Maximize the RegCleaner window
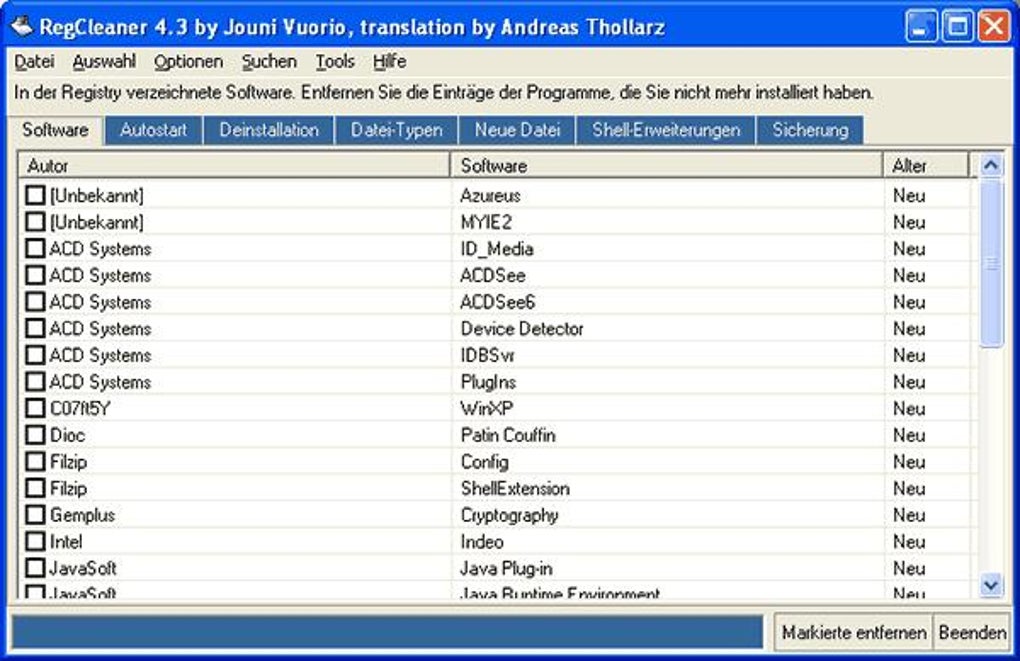1020x661 pixels. (x=958, y=27)
